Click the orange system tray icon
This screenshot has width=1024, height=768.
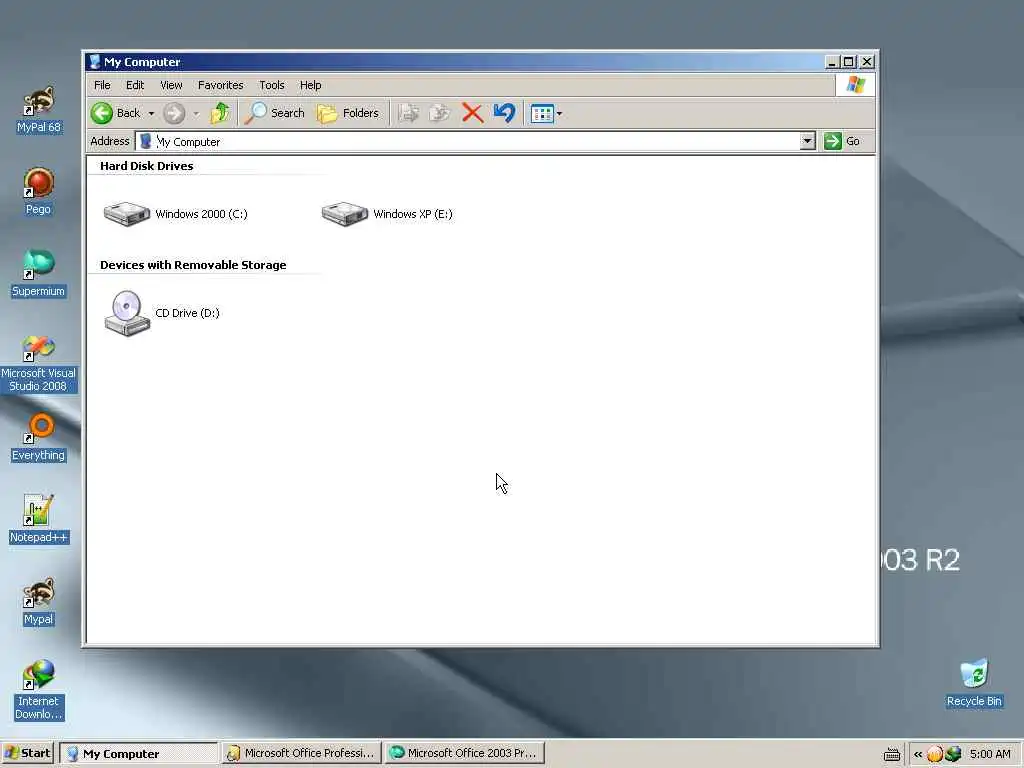[935, 754]
